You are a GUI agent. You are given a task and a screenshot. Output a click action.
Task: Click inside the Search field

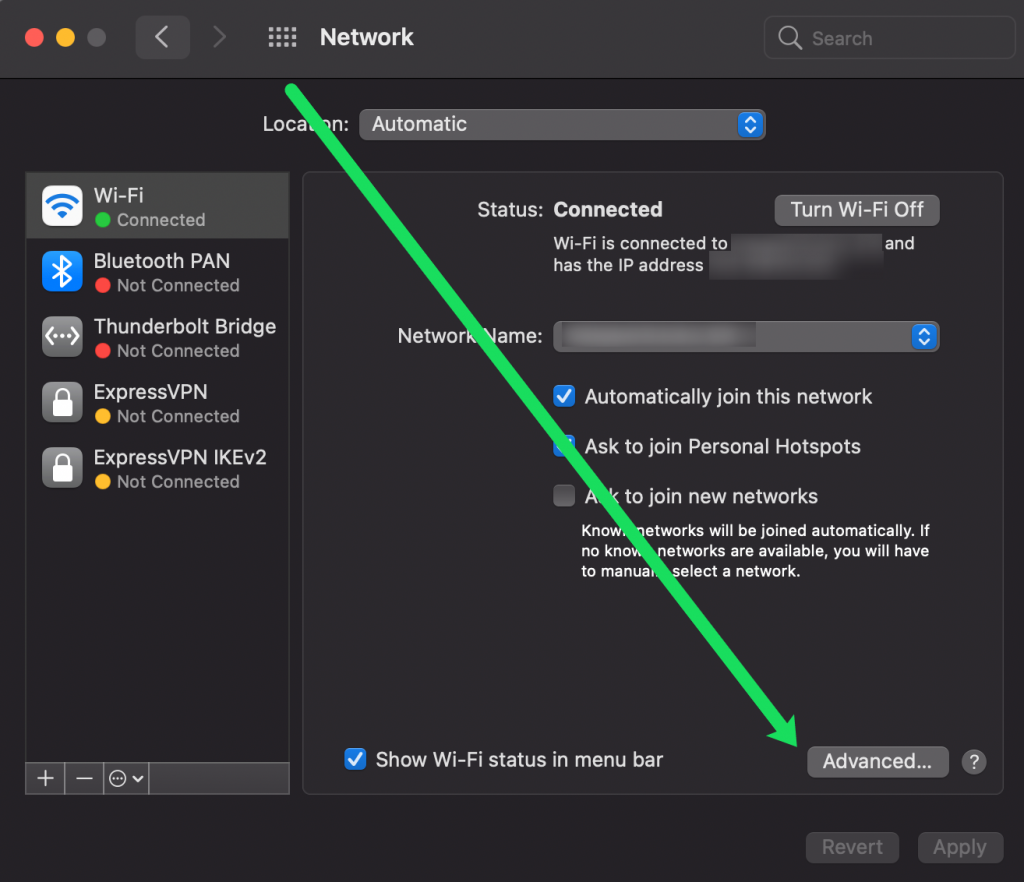(x=888, y=37)
